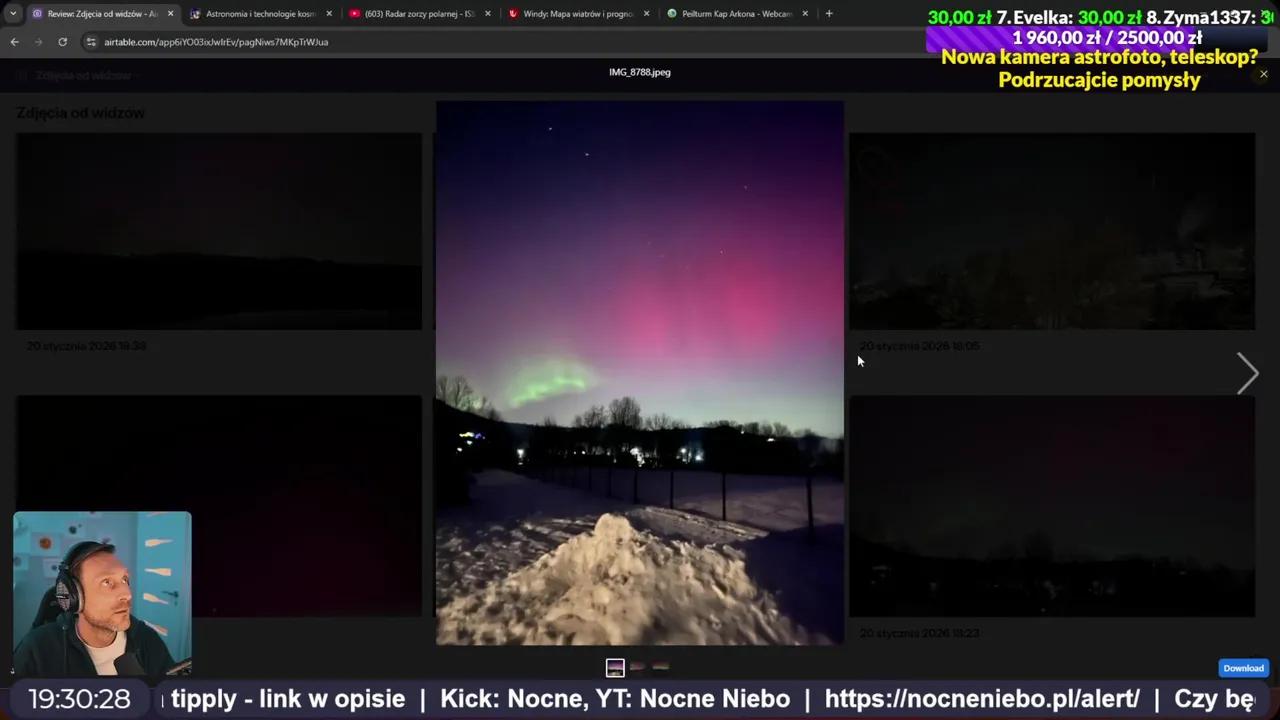
Task: Click the browser forward navigation arrow
Action: 38,42
